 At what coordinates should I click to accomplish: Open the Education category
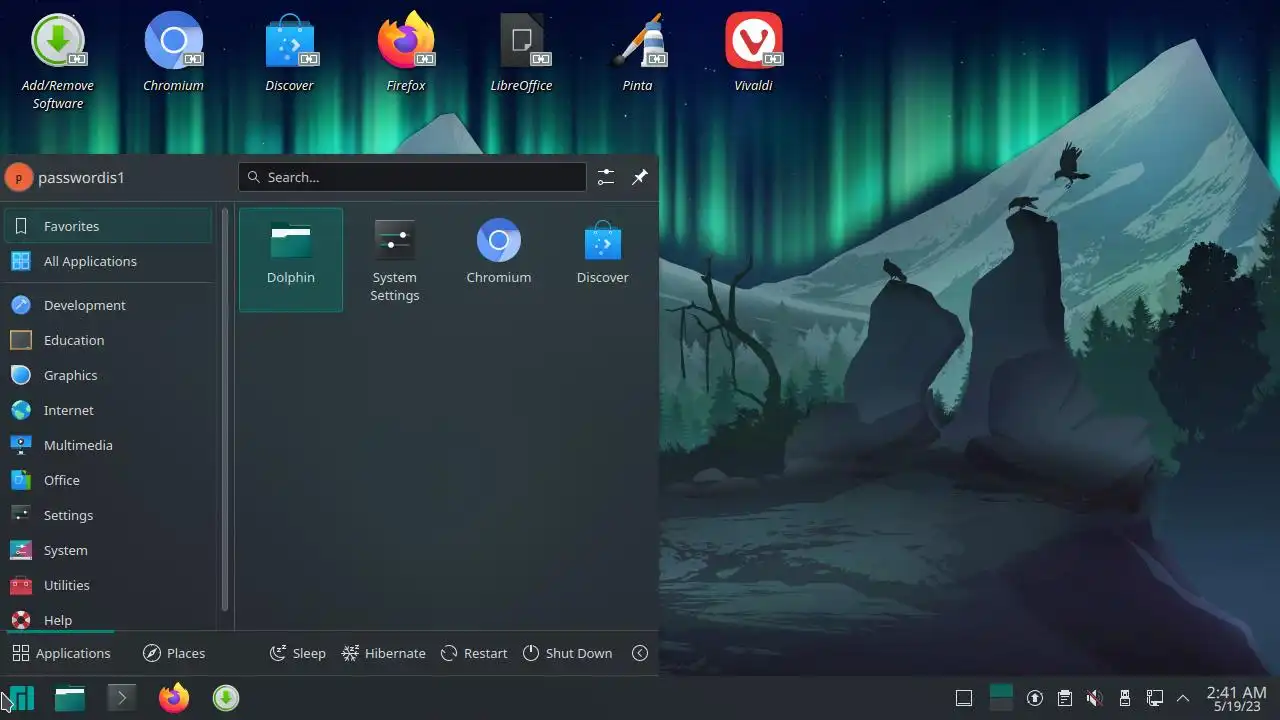[108, 340]
